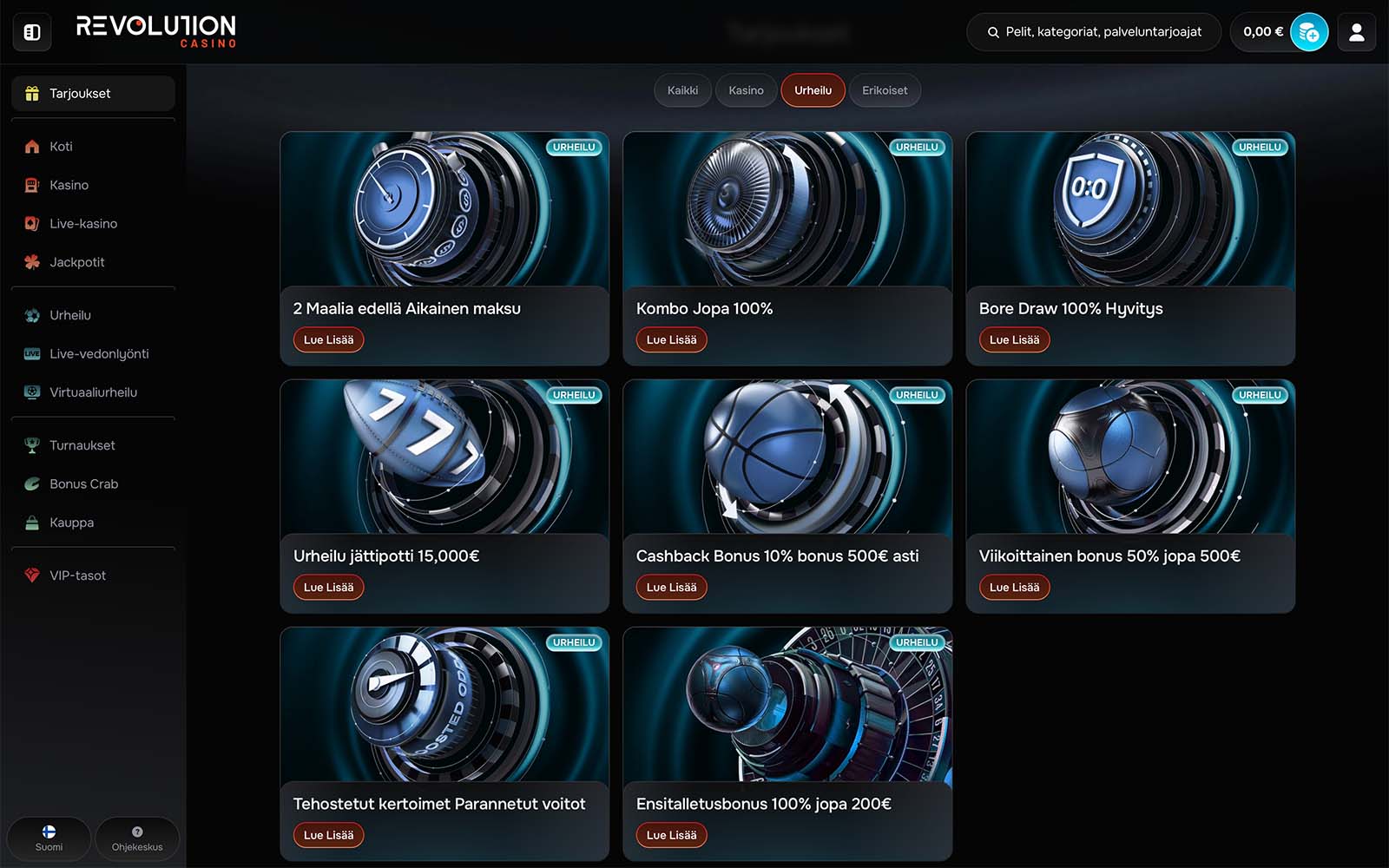The image size is (1389, 868).
Task: Select the Kasino filter tab
Action: coord(746,90)
